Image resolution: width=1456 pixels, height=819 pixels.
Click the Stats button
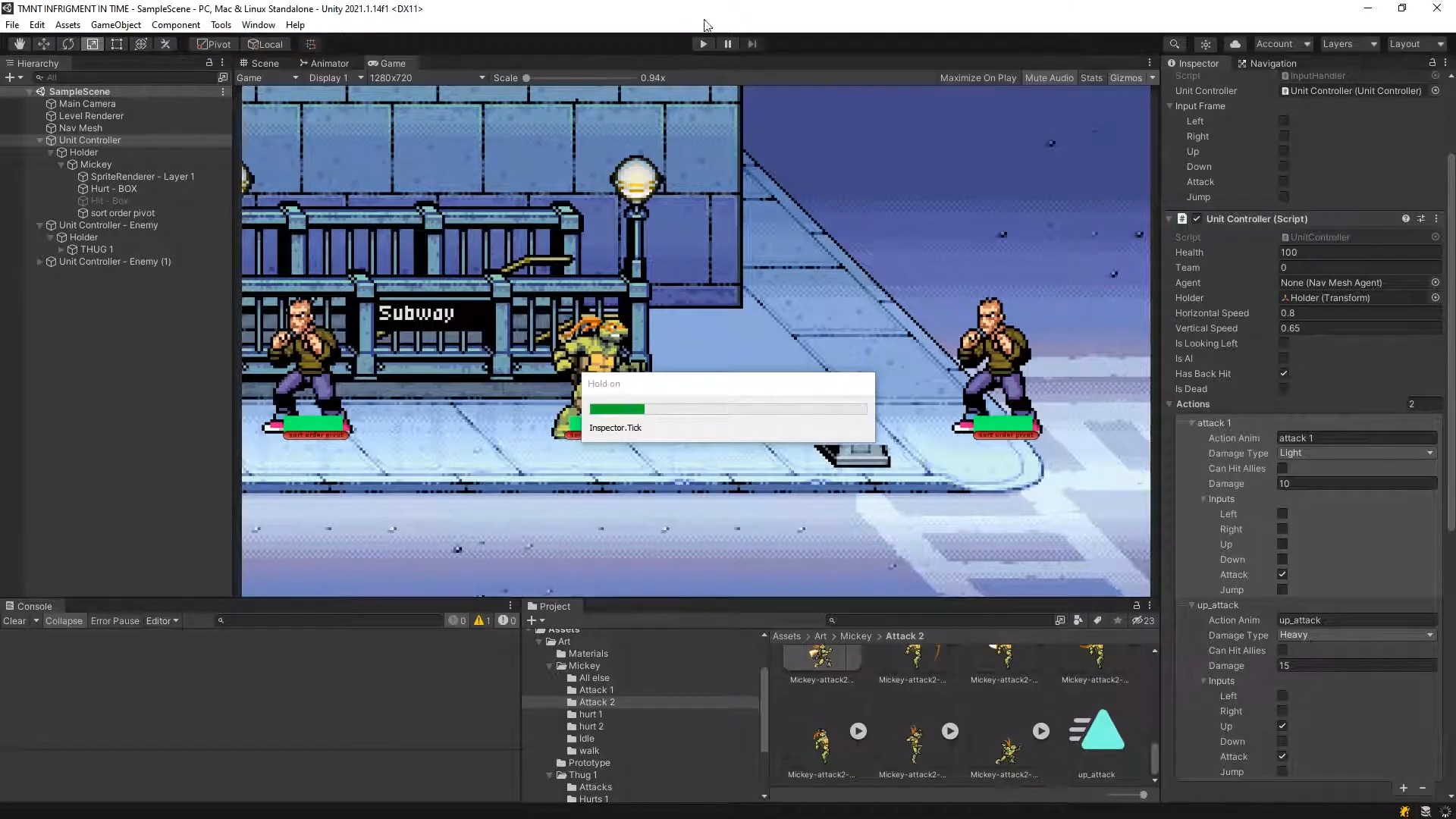[1091, 78]
